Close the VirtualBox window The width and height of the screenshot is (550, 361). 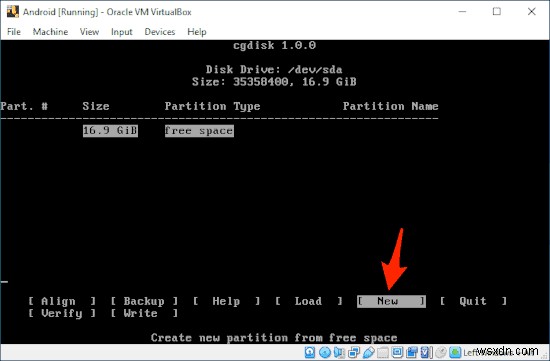pyautogui.click(x=531, y=12)
